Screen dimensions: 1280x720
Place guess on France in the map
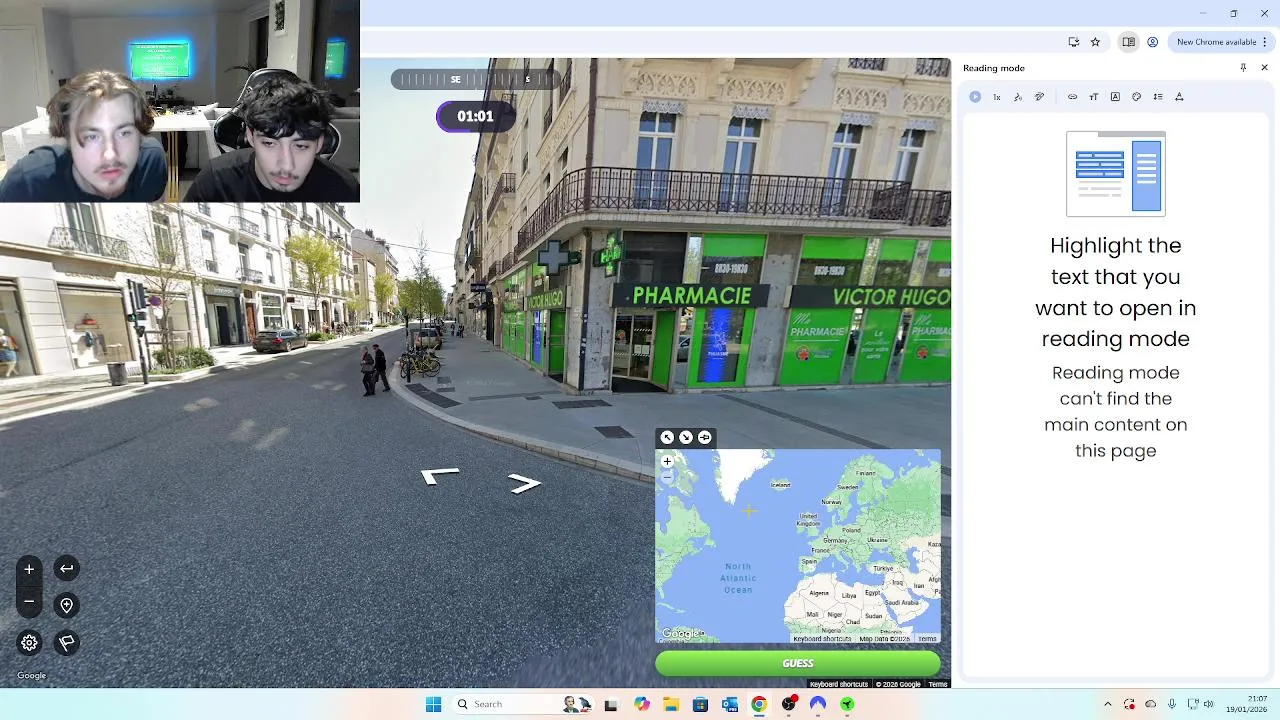pos(820,550)
